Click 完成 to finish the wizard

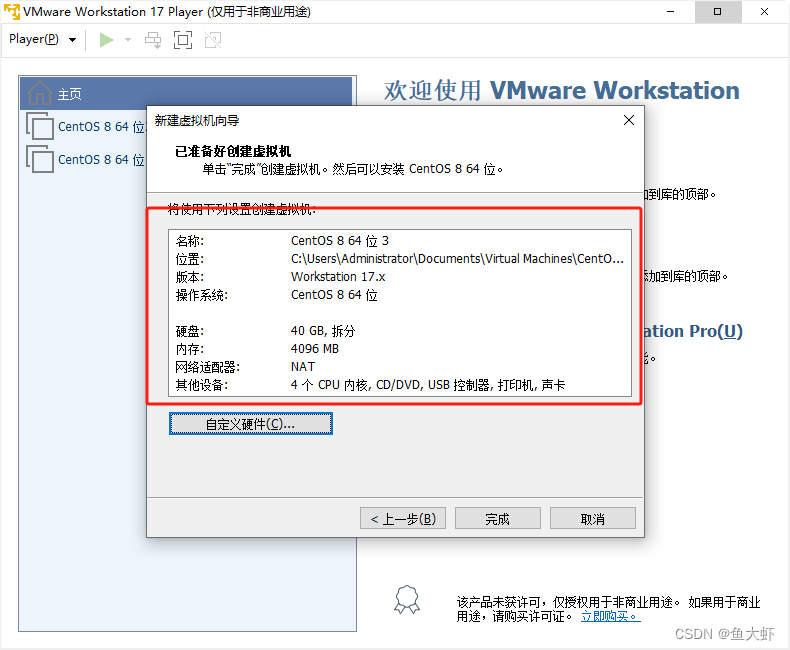(498, 518)
